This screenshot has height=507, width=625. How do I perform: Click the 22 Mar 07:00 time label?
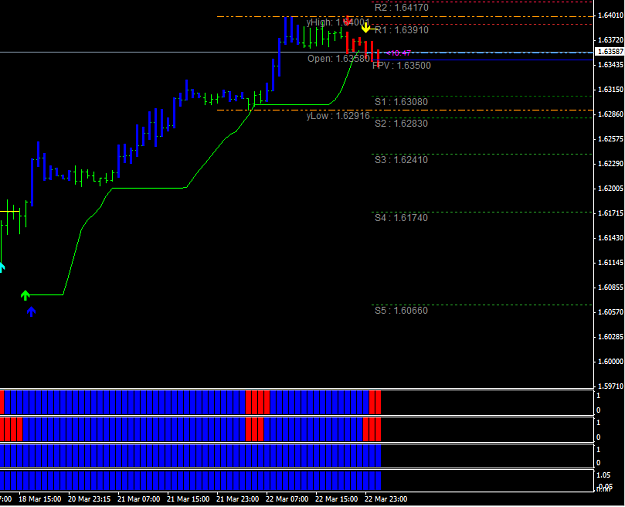pos(287,499)
